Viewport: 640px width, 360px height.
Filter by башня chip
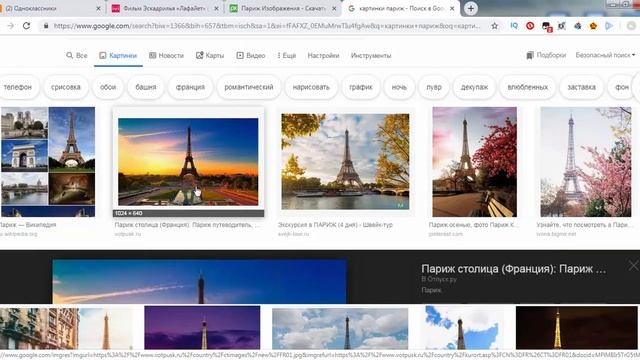pos(146,87)
